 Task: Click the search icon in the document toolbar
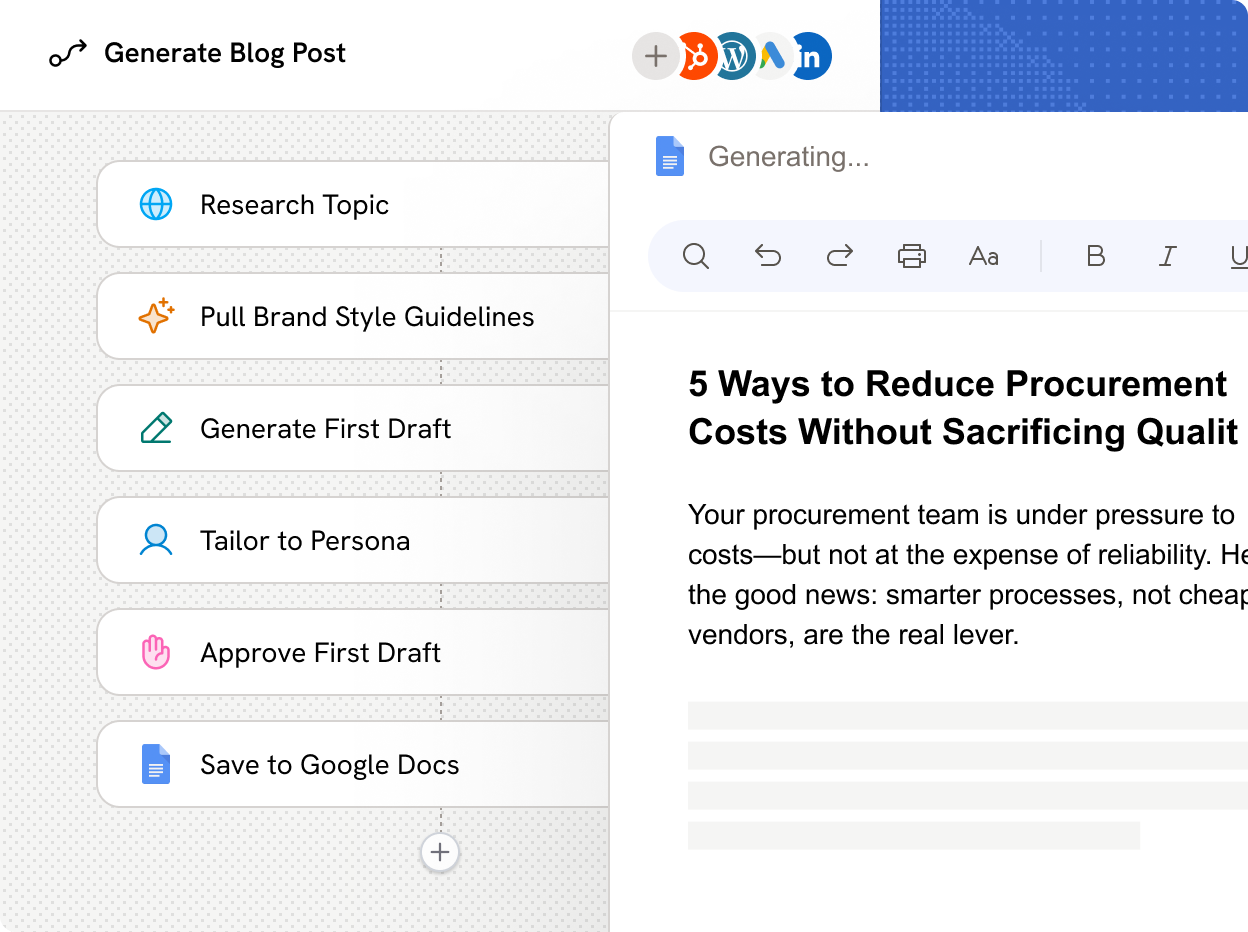tap(696, 256)
